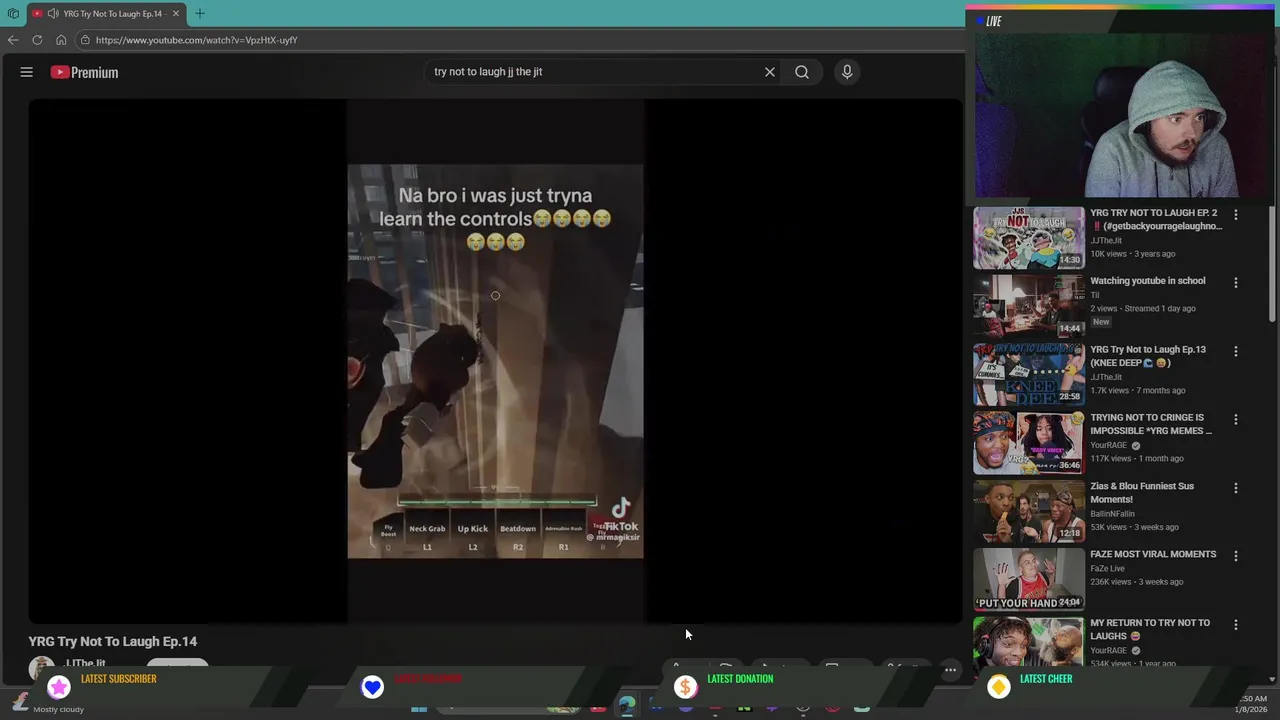Viewport: 1280px width, 720px height.
Task: Open FaZe Live channel name
Action: [x=1107, y=568]
